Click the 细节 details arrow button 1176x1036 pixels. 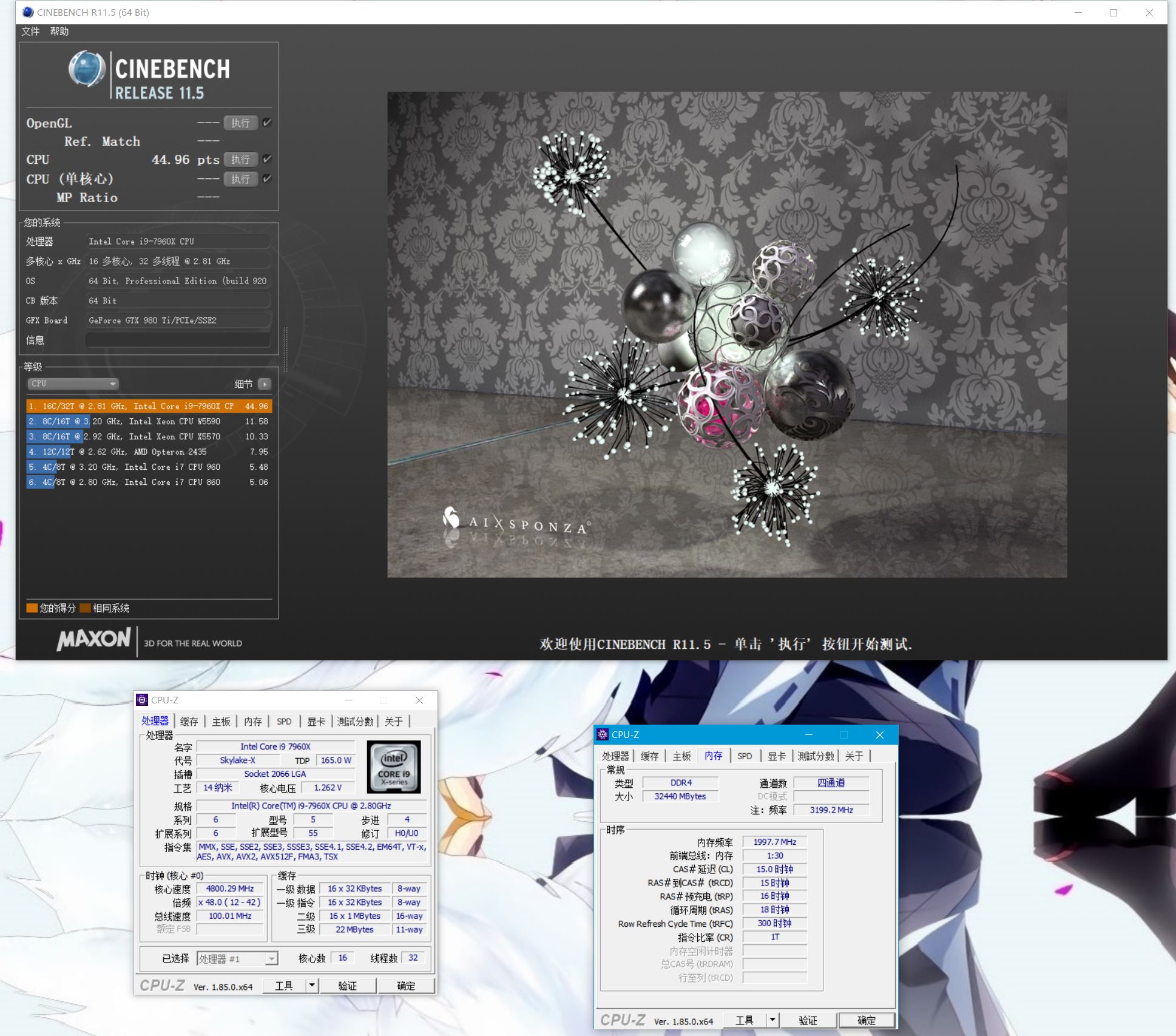tap(264, 384)
